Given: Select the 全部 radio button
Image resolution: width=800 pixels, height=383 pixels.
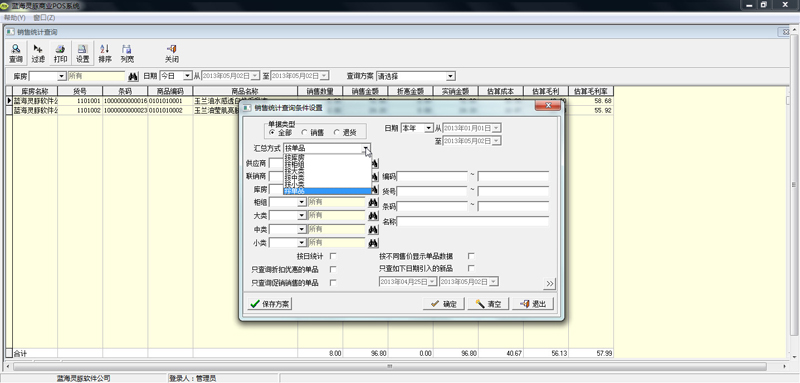Looking at the screenshot, I should (271, 132).
